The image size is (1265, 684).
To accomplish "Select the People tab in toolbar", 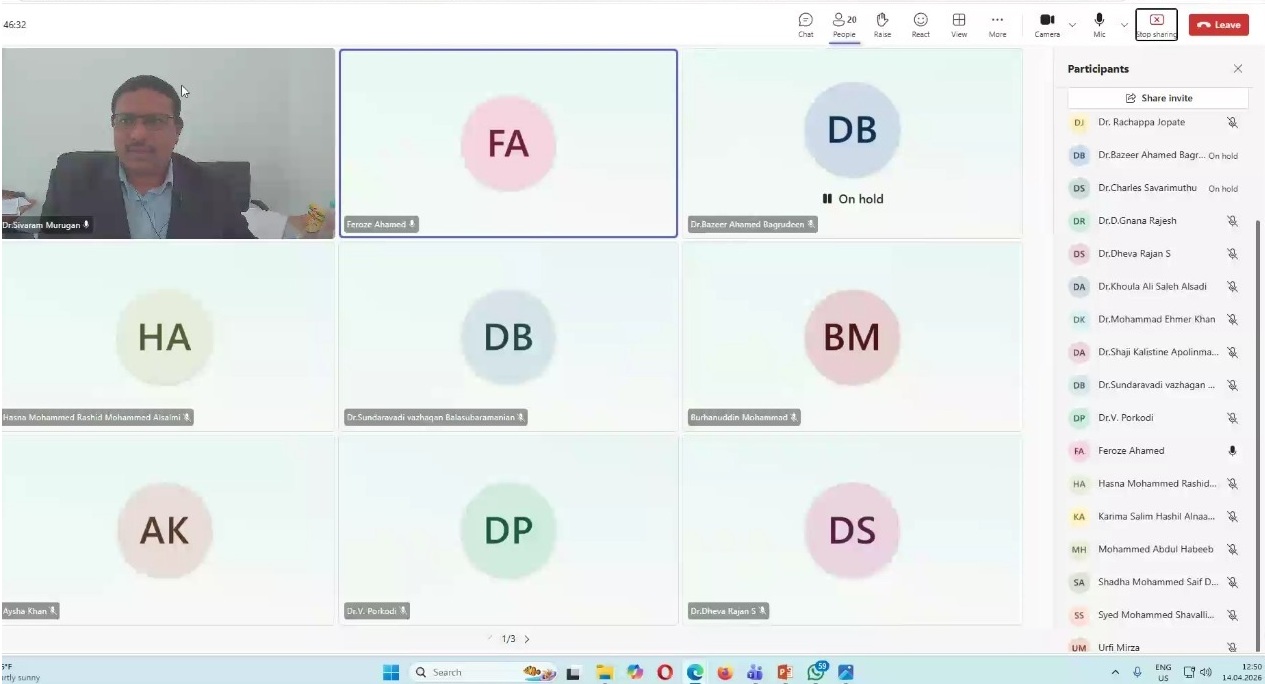I will (844, 24).
